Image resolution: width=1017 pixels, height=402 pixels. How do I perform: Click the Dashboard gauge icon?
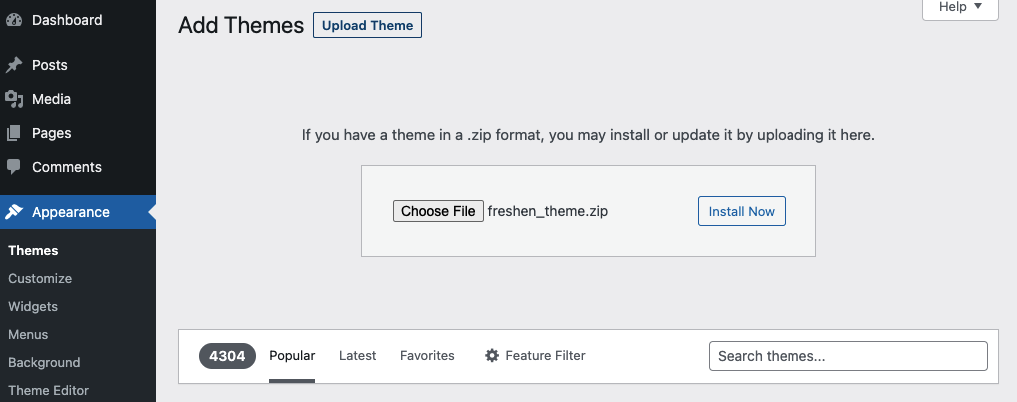tap(14, 20)
